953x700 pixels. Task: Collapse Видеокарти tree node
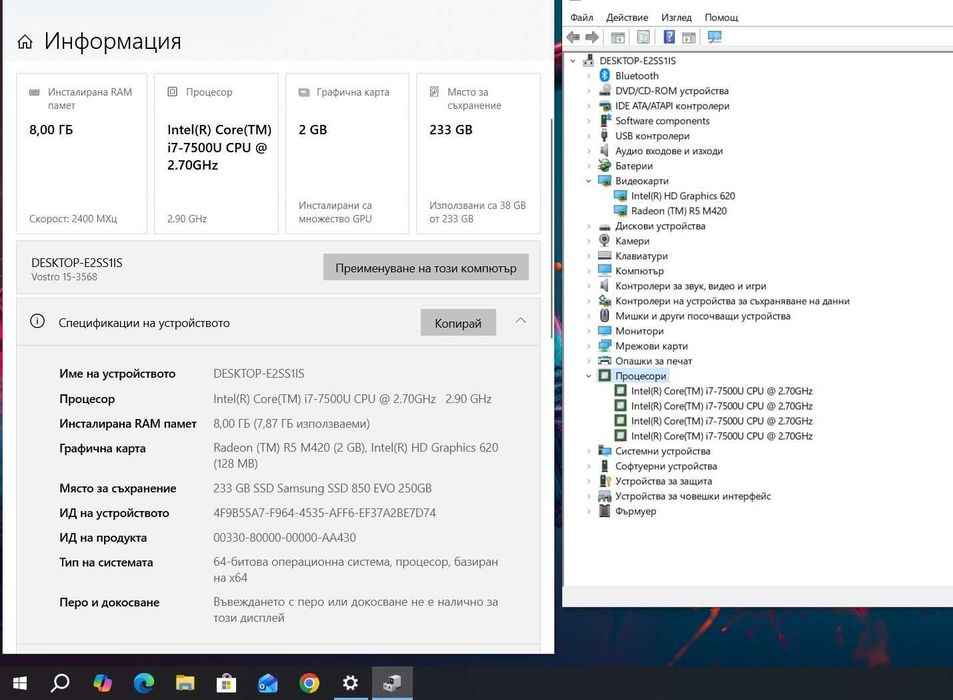click(588, 181)
